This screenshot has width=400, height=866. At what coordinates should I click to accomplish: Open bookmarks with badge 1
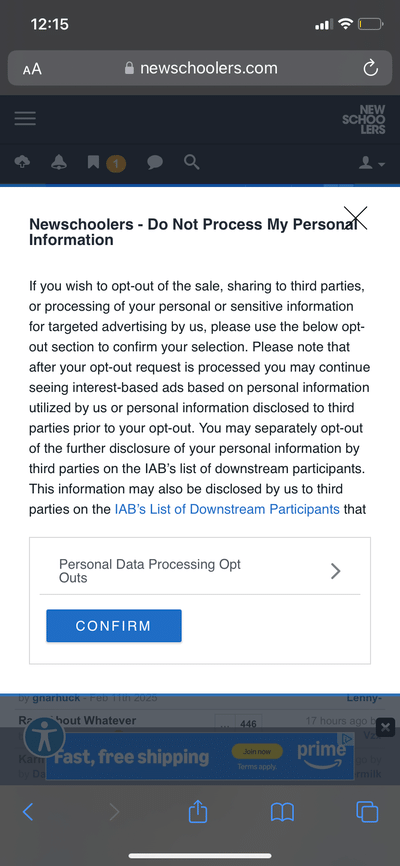107,163
